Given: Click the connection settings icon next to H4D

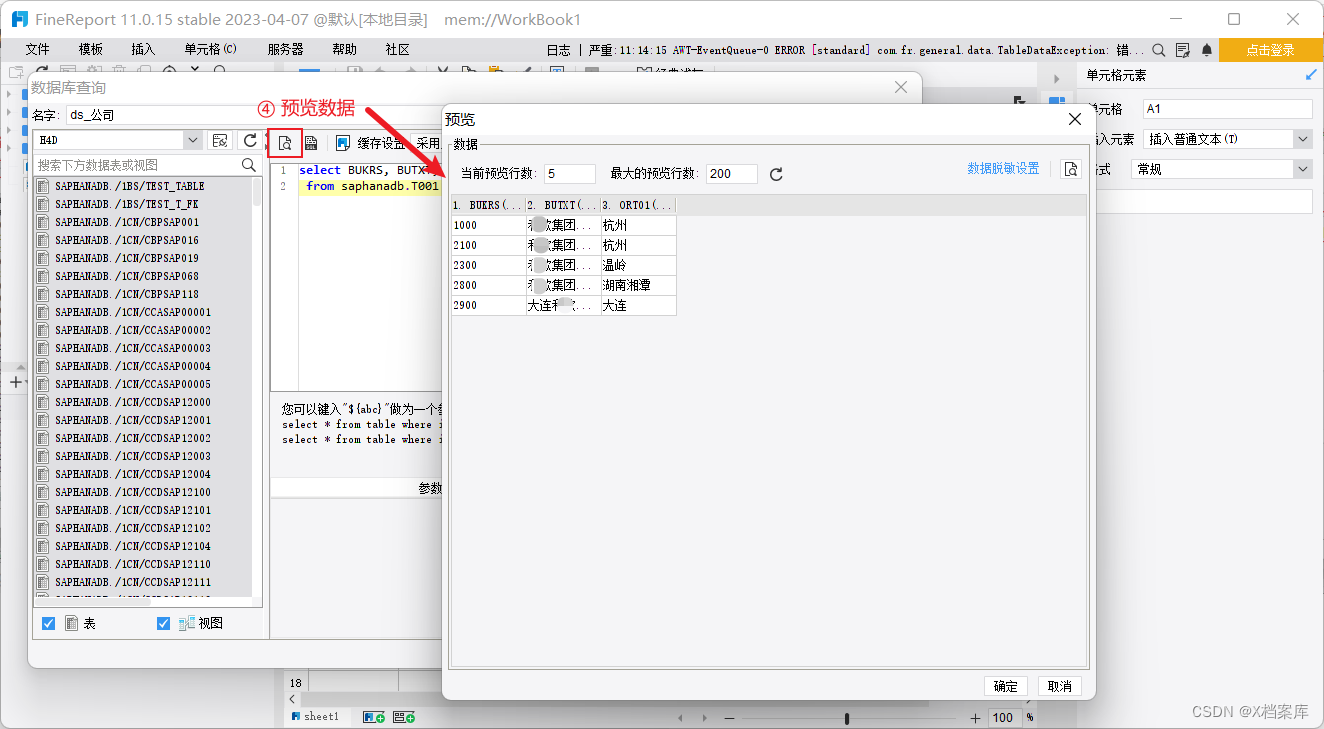Looking at the screenshot, I should 220,141.
